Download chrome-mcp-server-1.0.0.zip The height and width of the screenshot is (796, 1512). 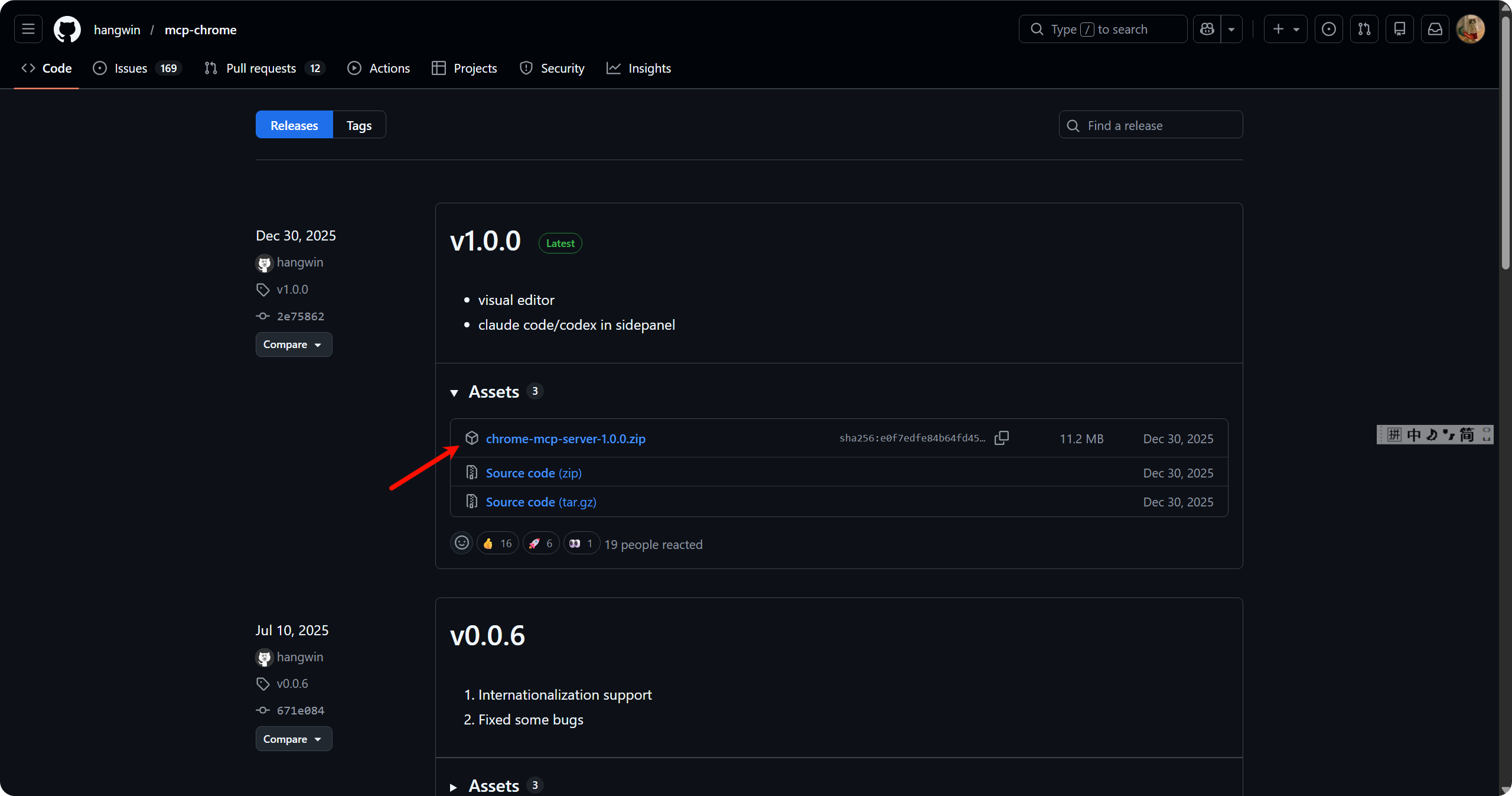tap(565, 438)
